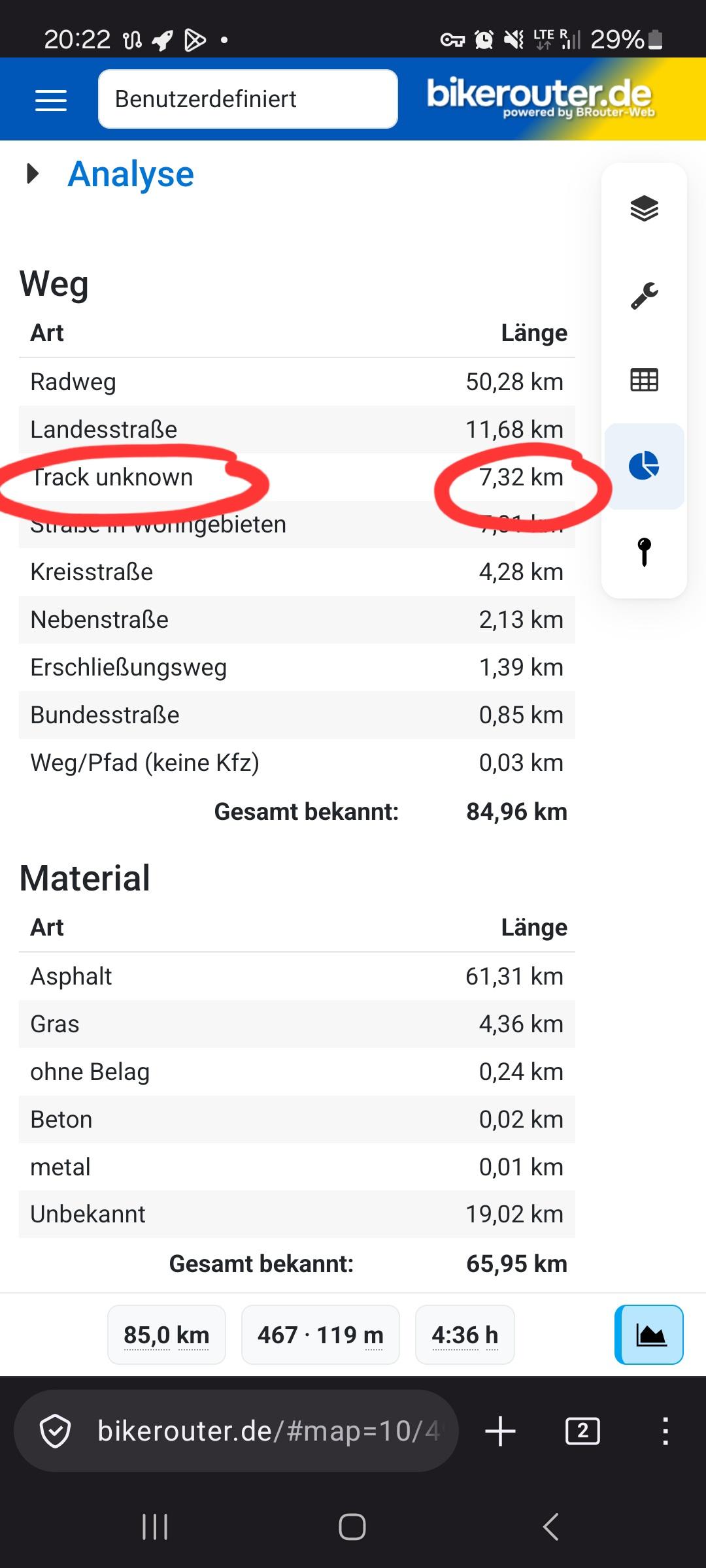The height and width of the screenshot is (1568, 706).
Task: Open the Benutzerdefiniert profile dropdown
Action: click(x=248, y=99)
